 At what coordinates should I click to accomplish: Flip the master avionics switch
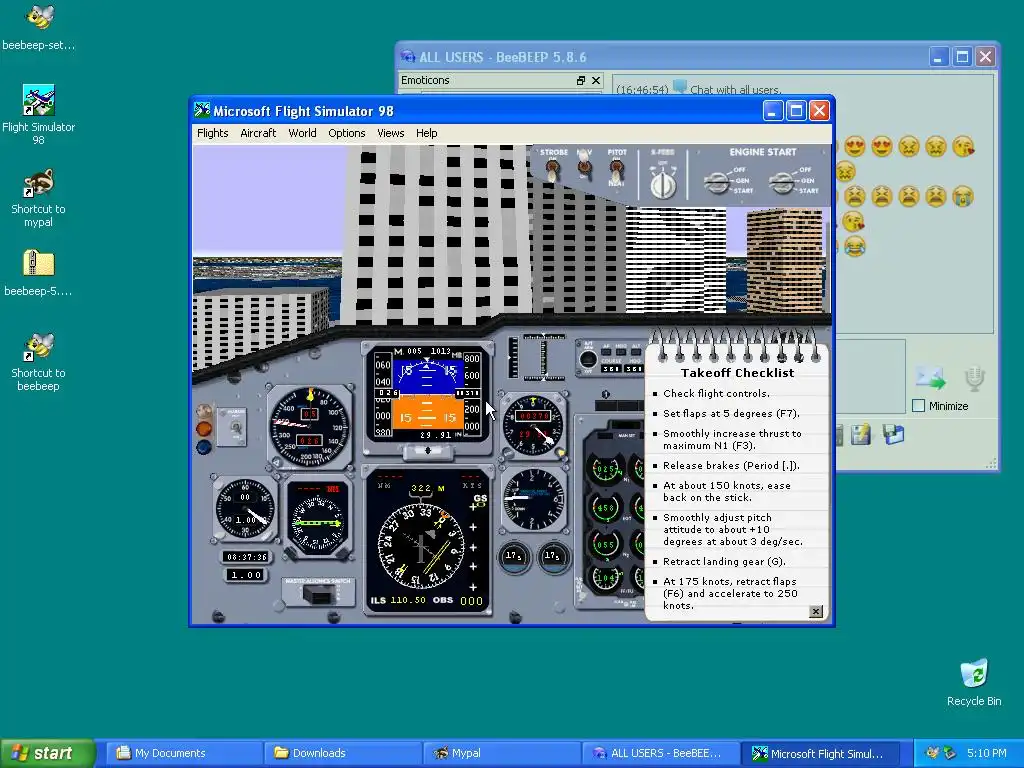click(319, 594)
